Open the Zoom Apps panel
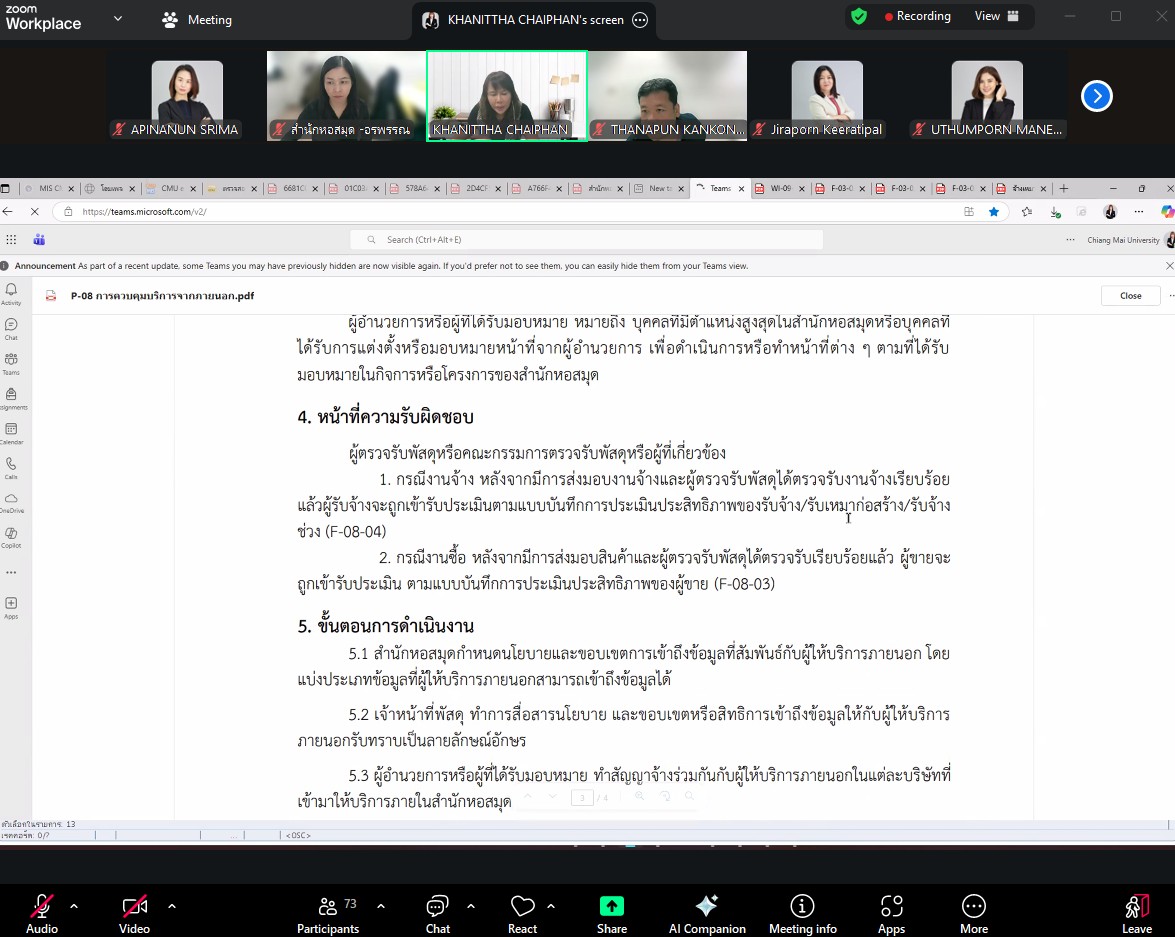 click(891, 913)
